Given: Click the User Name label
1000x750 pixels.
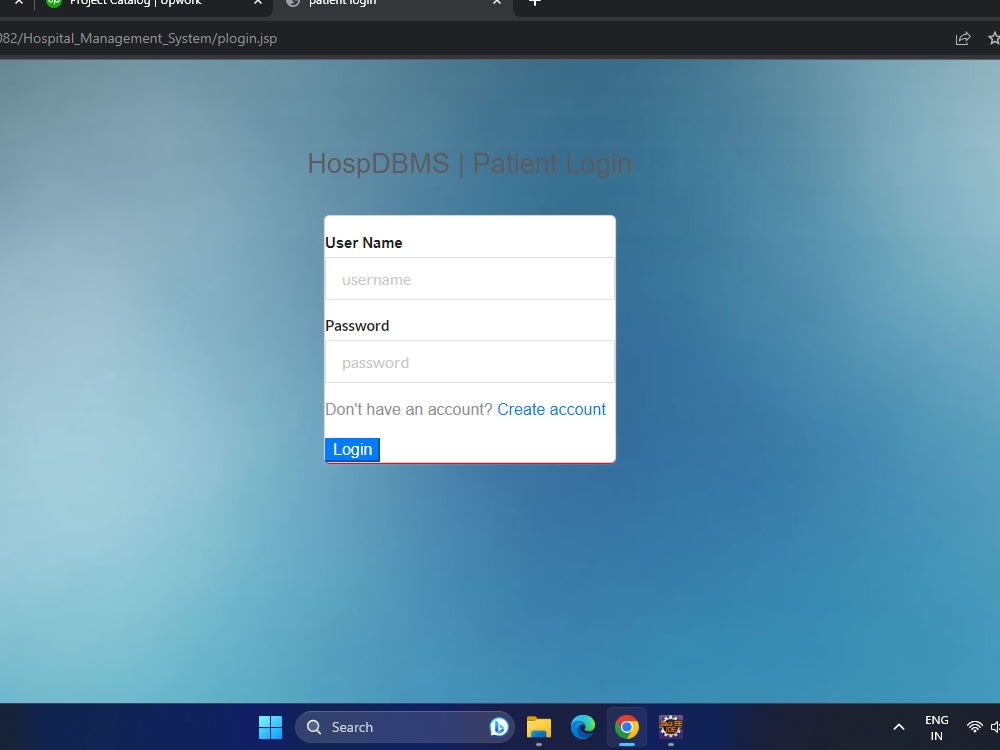Looking at the screenshot, I should point(364,243).
